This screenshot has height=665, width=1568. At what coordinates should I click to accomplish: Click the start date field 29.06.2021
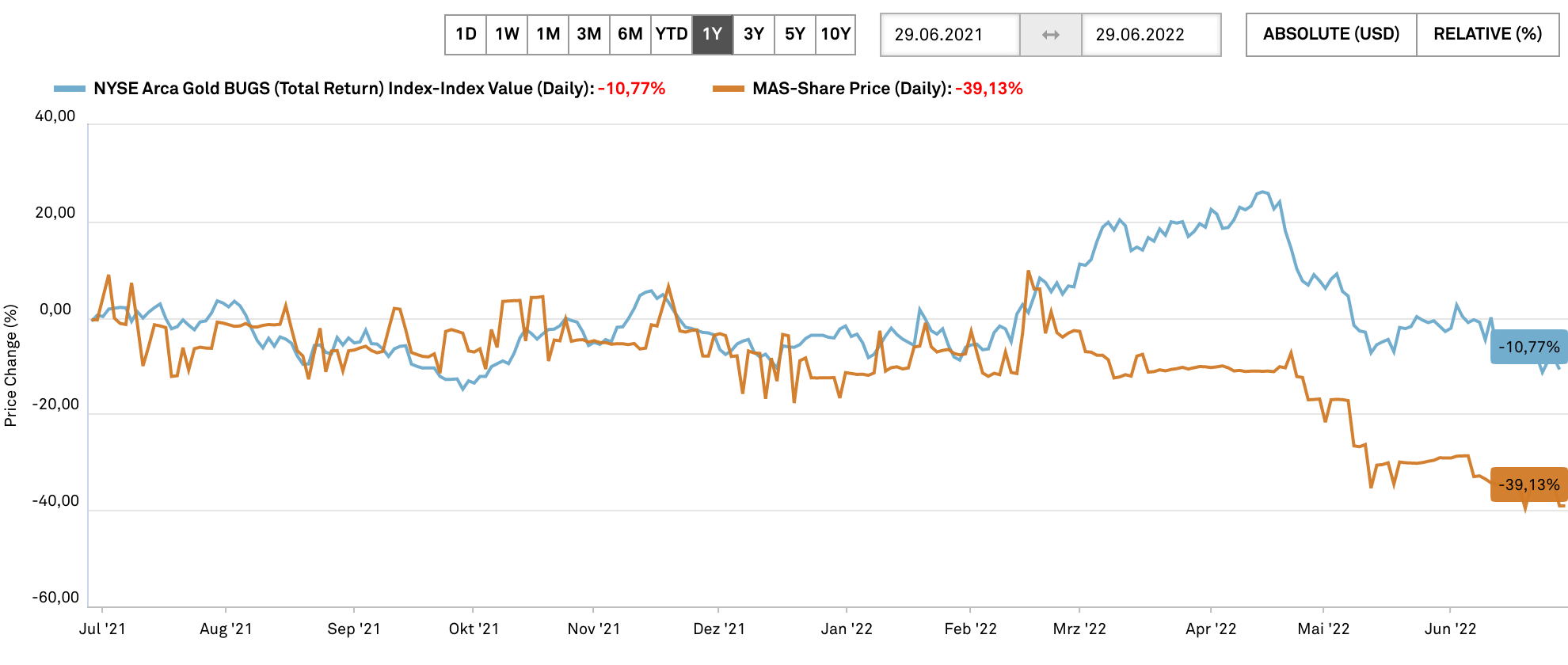(x=950, y=35)
